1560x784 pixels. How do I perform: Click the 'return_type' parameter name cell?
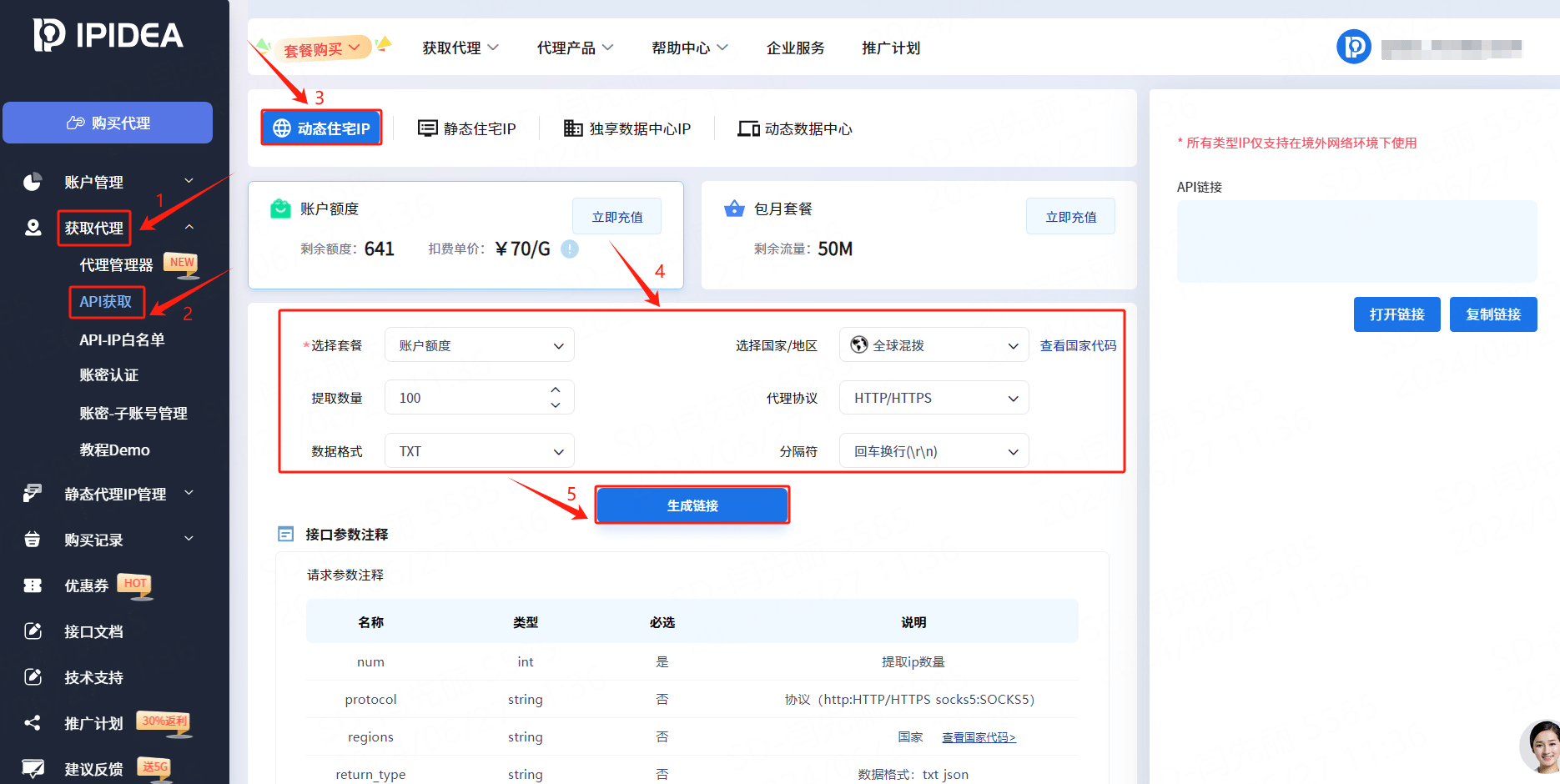coord(370,774)
